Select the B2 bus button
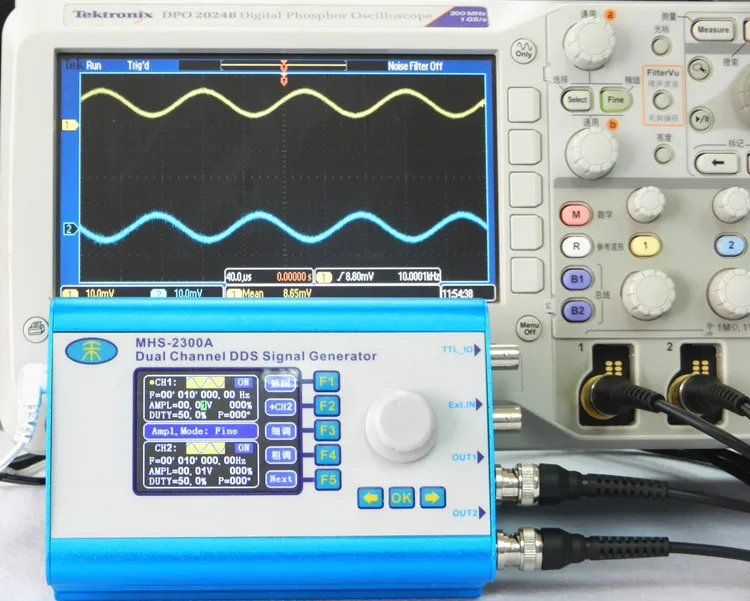The height and width of the screenshot is (601, 750). (577, 311)
